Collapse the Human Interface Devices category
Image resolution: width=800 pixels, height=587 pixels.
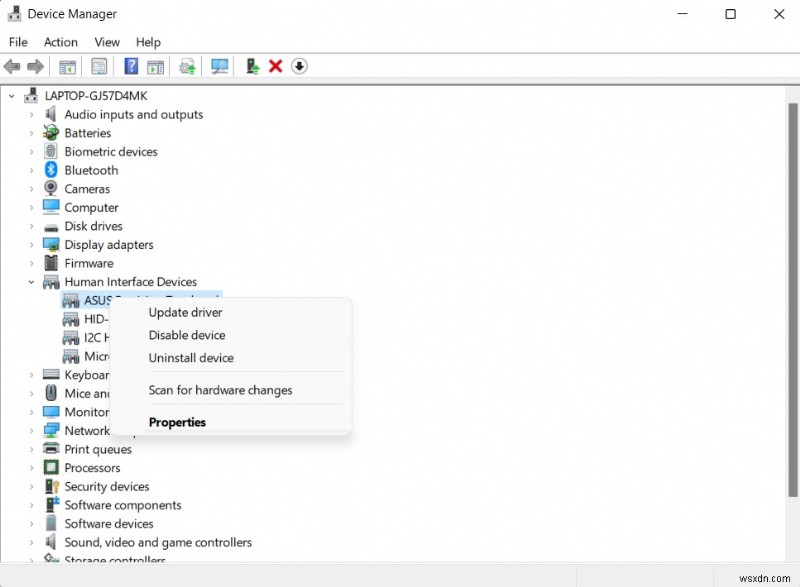31,281
